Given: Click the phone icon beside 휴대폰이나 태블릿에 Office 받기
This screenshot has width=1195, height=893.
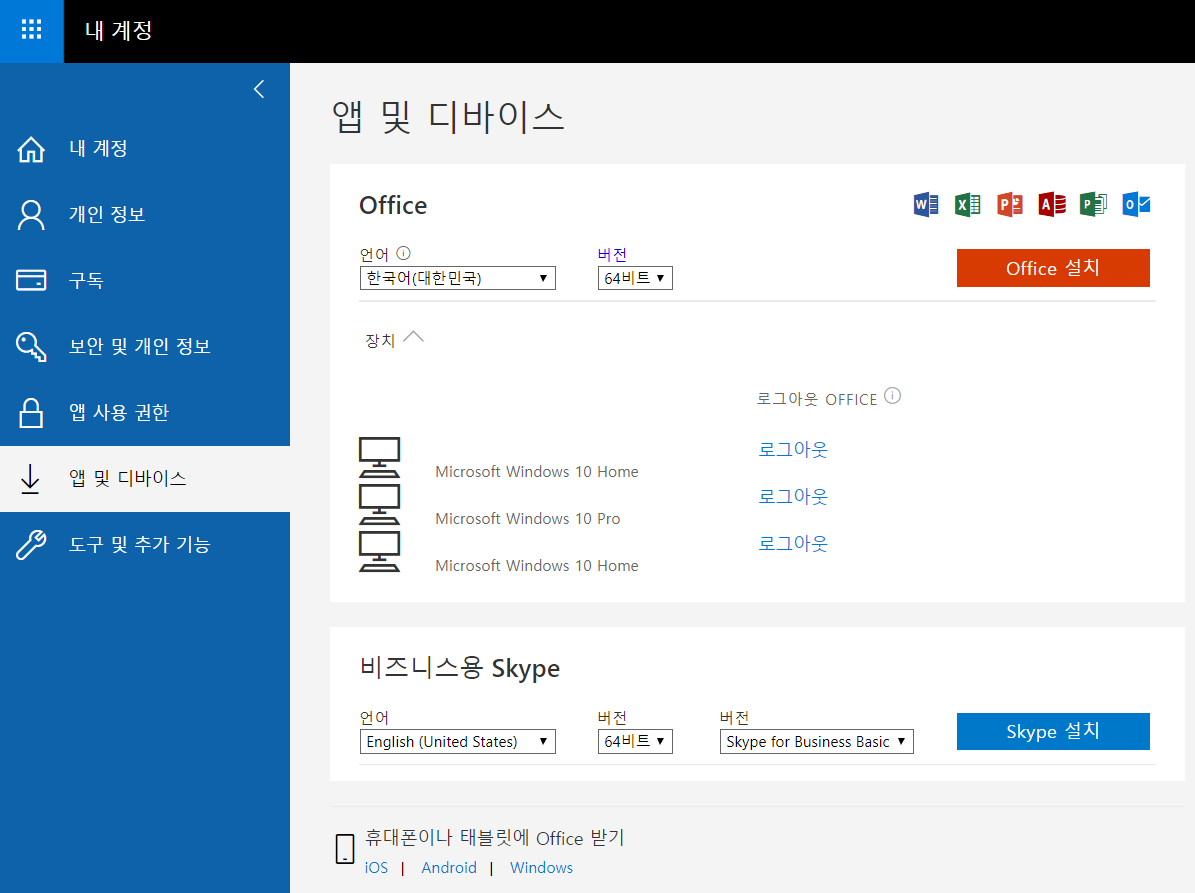Looking at the screenshot, I should (x=345, y=848).
